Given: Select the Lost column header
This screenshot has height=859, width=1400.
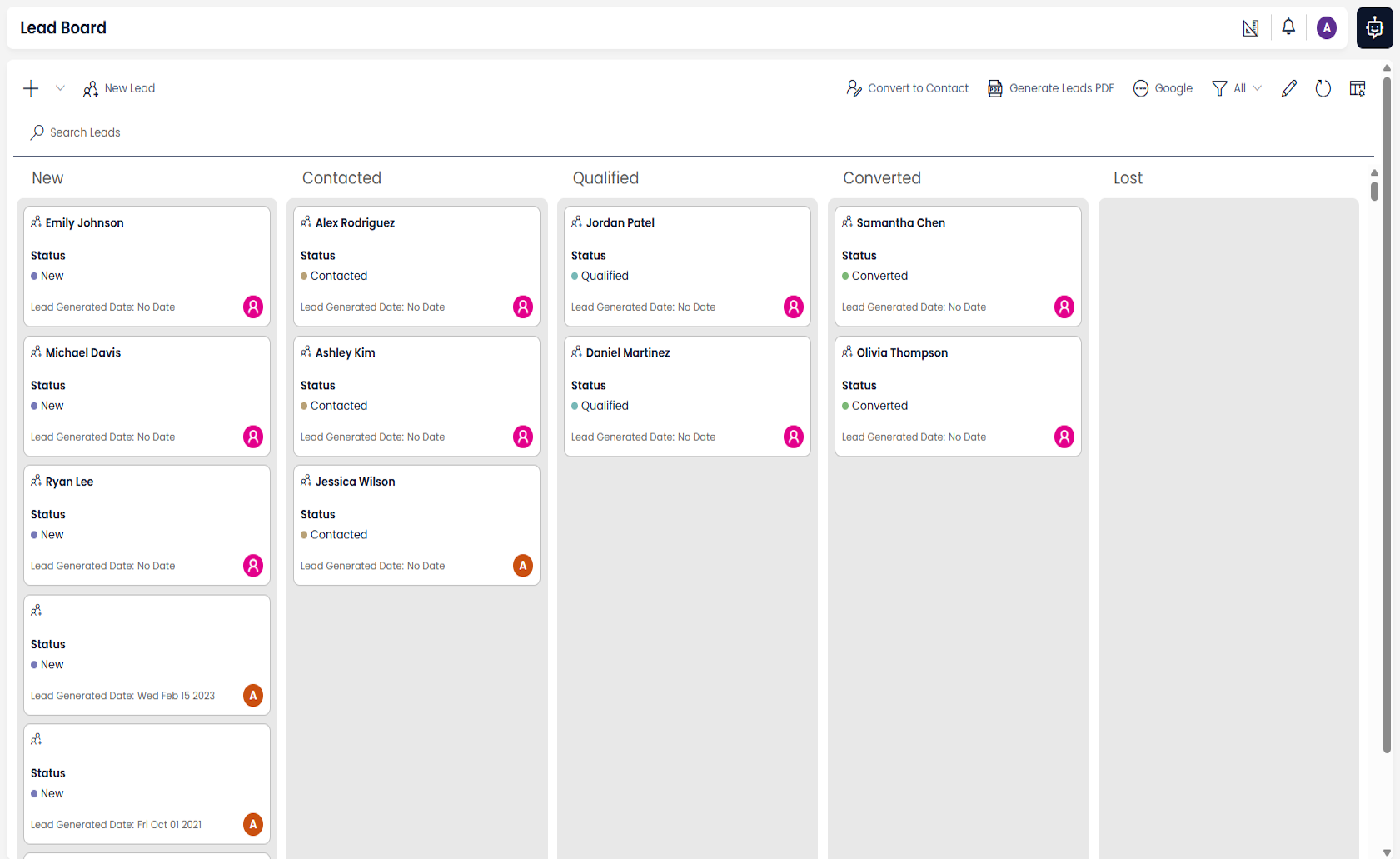Looking at the screenshot, I should point(1128,178).
